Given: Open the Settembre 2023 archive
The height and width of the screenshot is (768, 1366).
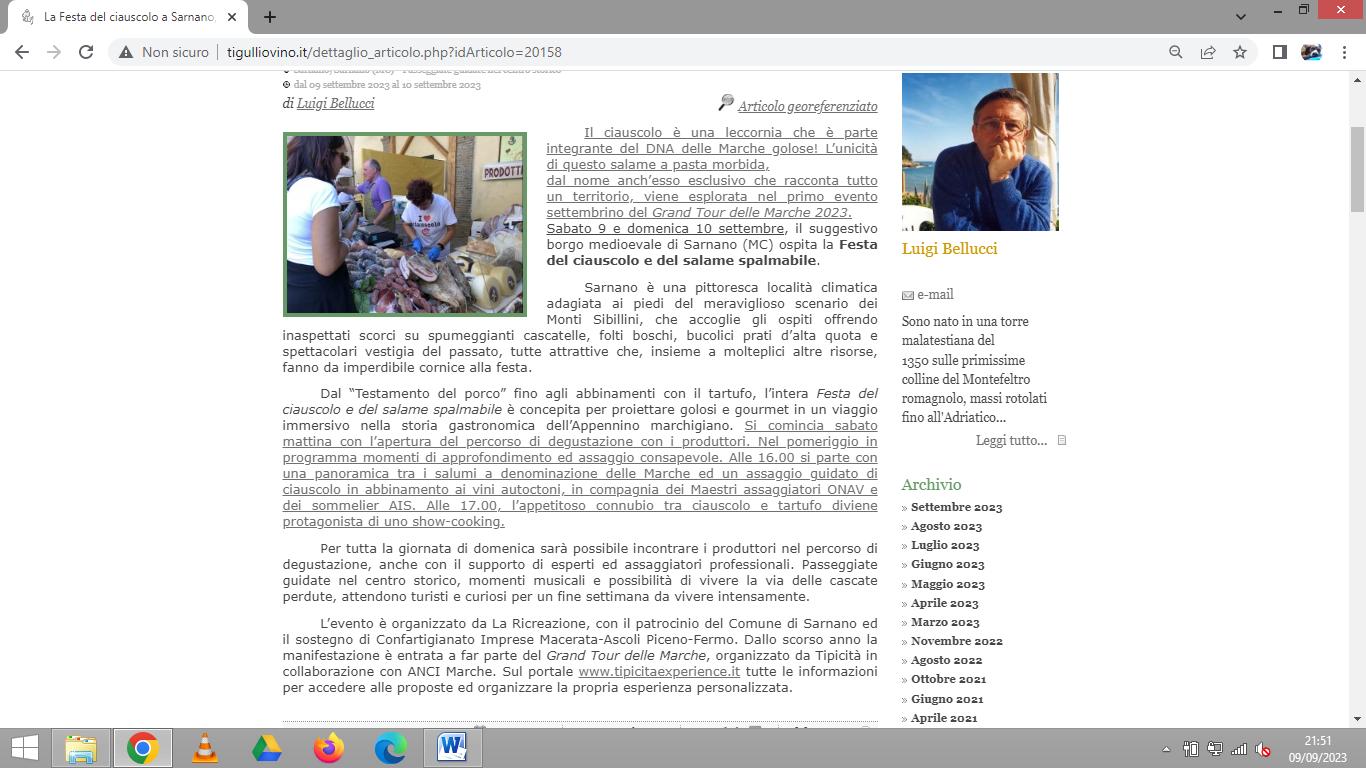Looking at the screenshot, I should pos(956,507).
